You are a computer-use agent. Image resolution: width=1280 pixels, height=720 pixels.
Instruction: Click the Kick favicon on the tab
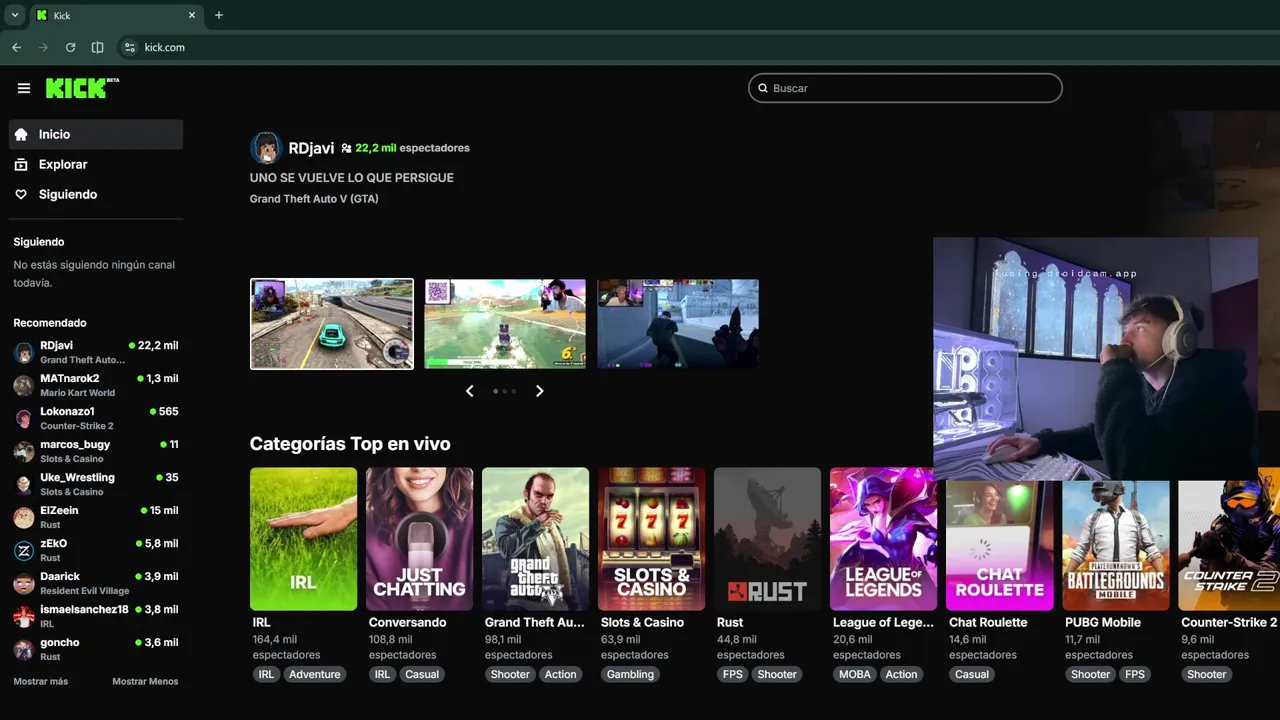coord(42,15)
